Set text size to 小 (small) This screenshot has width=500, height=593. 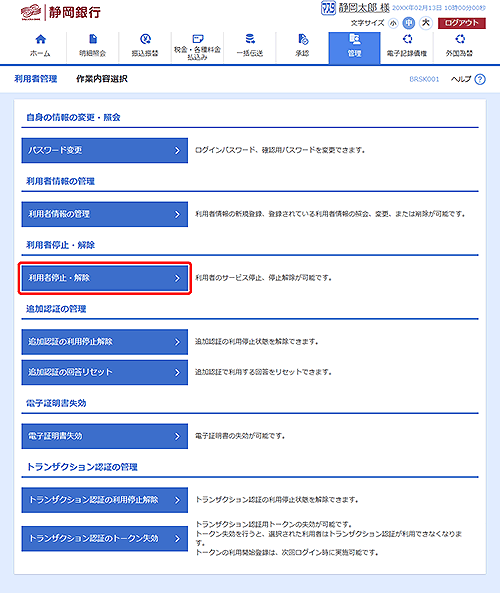393,23
